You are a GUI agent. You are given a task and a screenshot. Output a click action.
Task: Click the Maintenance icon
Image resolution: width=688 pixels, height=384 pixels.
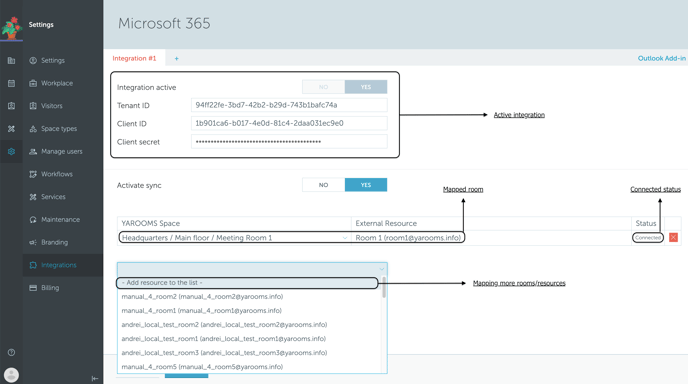pos(33,219)
